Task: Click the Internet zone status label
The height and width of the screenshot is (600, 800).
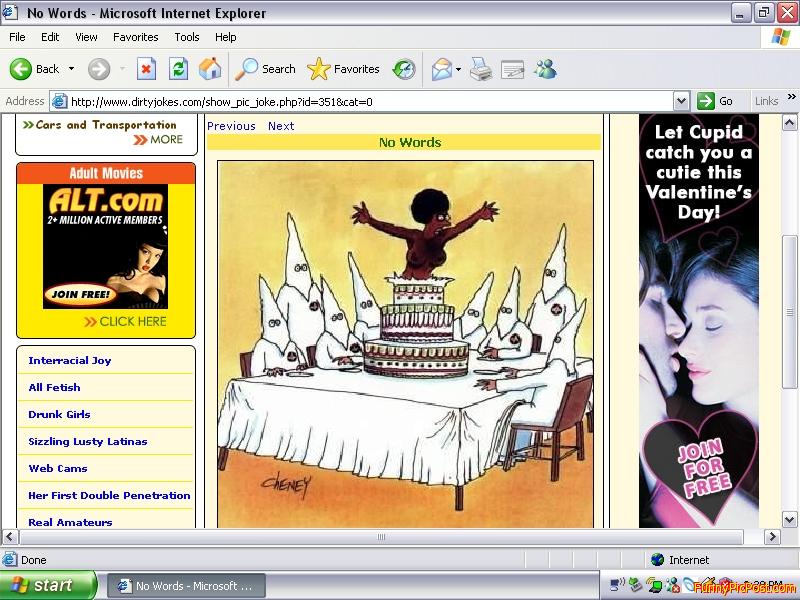Action: coord(689,560)
